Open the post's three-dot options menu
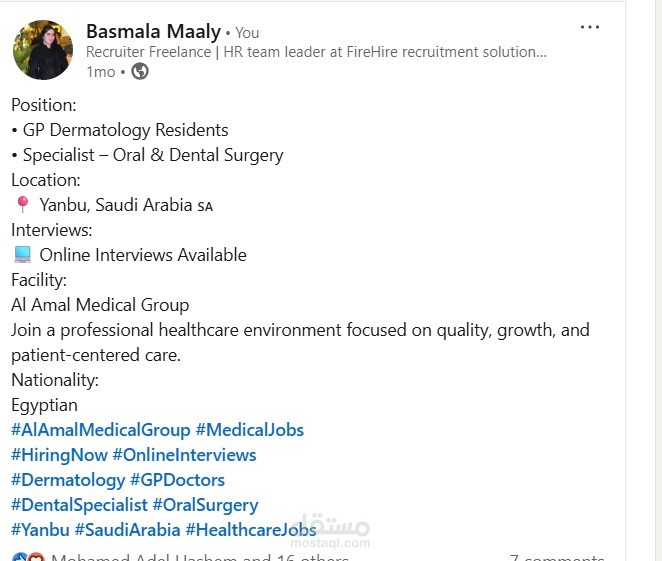The width and height of the screenshot is (662, 561). coord(590,27)
